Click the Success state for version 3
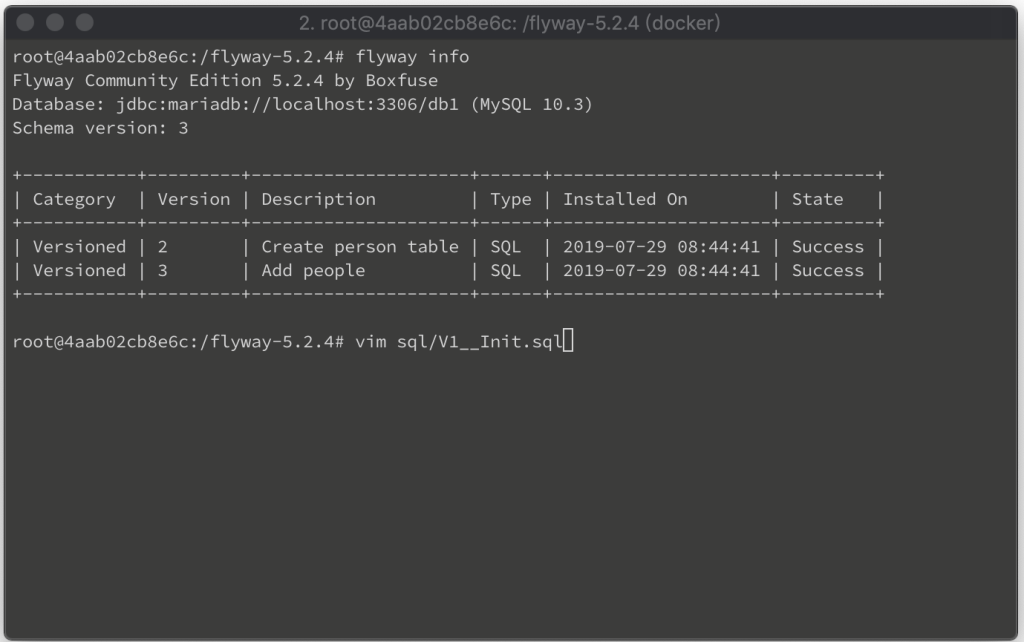 click(827, 270)
